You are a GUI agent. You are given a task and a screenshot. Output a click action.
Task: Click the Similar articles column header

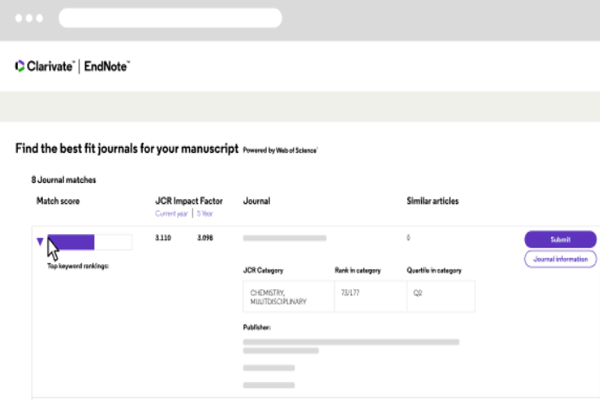pyautogui.click(x=432, y=201)
